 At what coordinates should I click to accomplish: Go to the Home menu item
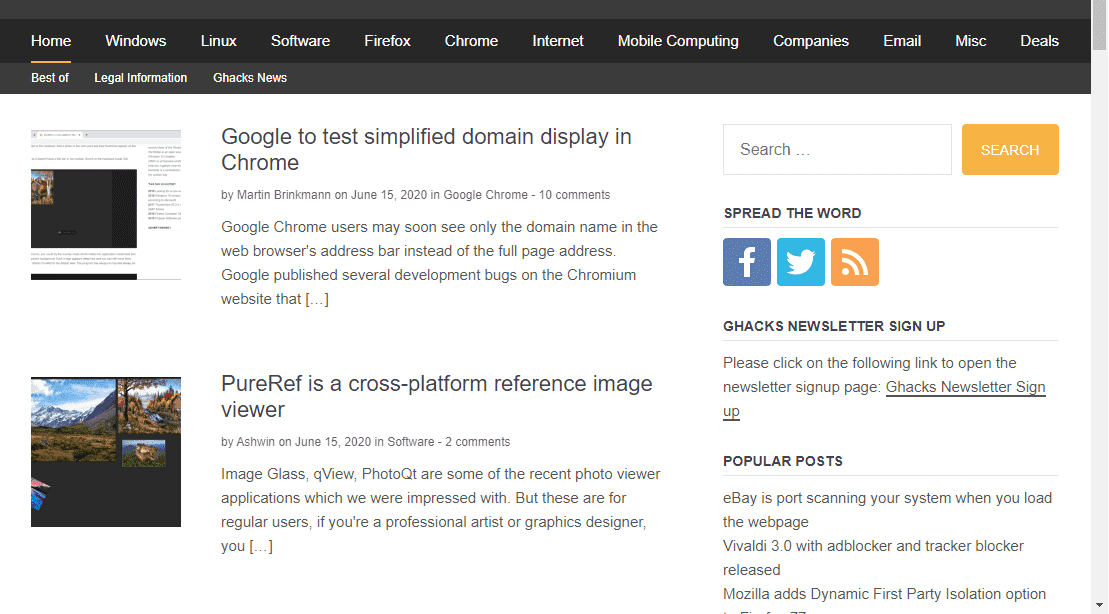tap(51, 41)
